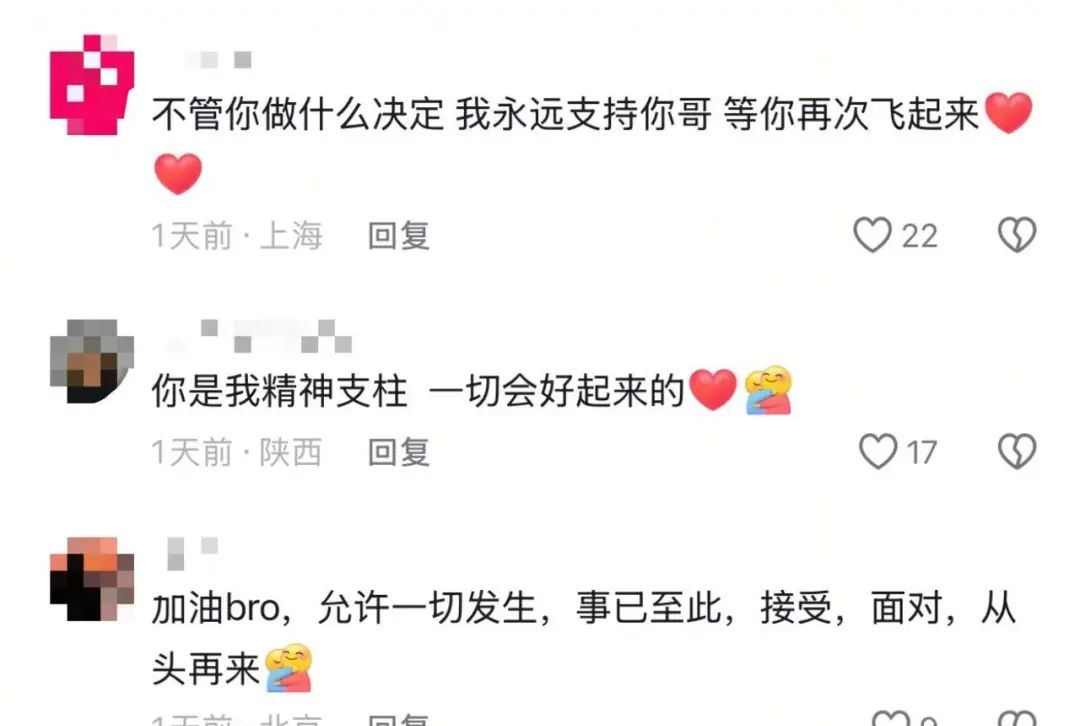Viewport: 1080px width, 726px height.
Task: Reply to the Beijing comment (回复)
Action: pyautogui.click(x=399, y=720)
